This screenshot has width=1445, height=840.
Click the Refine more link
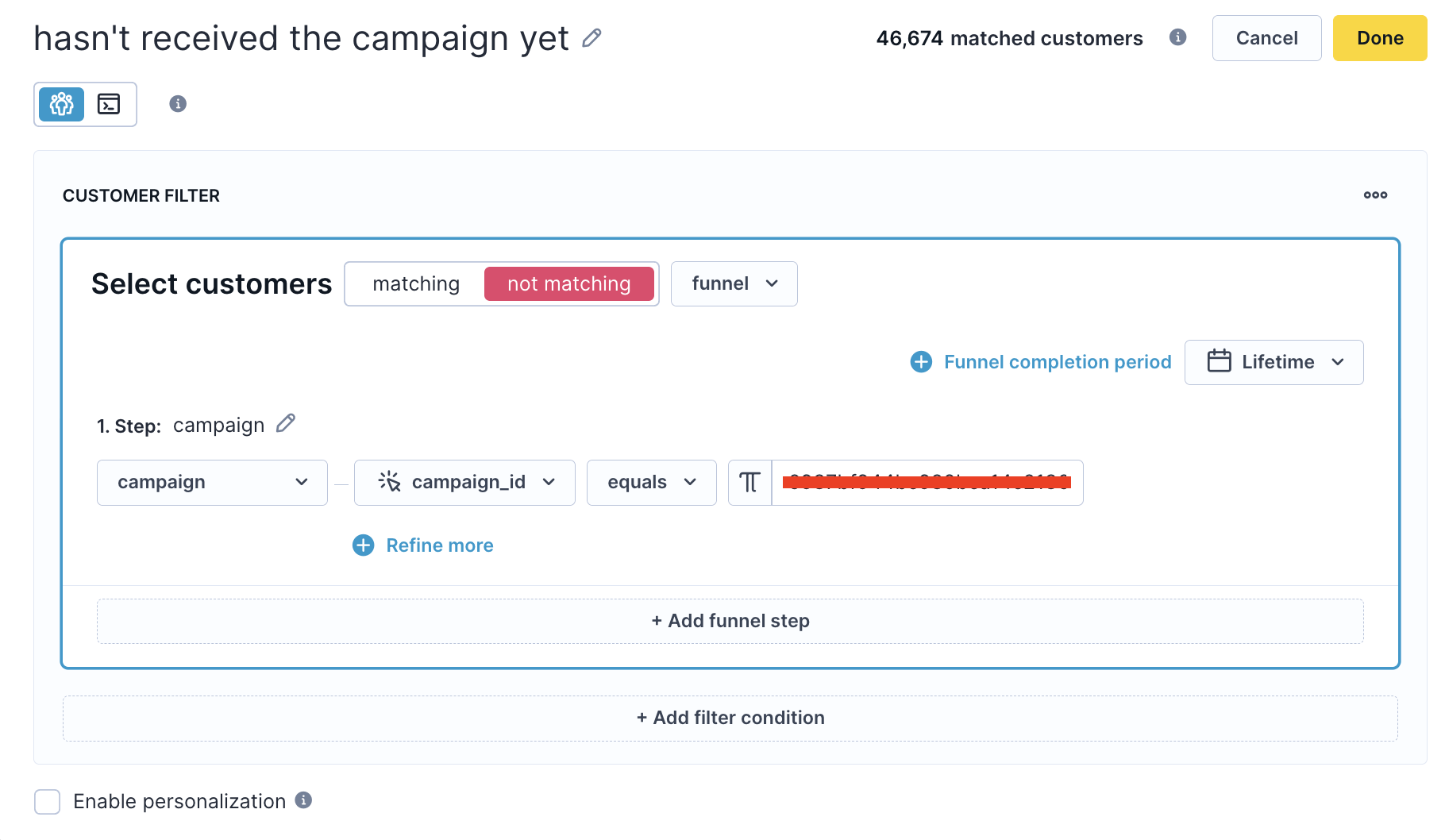tap(440, 545)
